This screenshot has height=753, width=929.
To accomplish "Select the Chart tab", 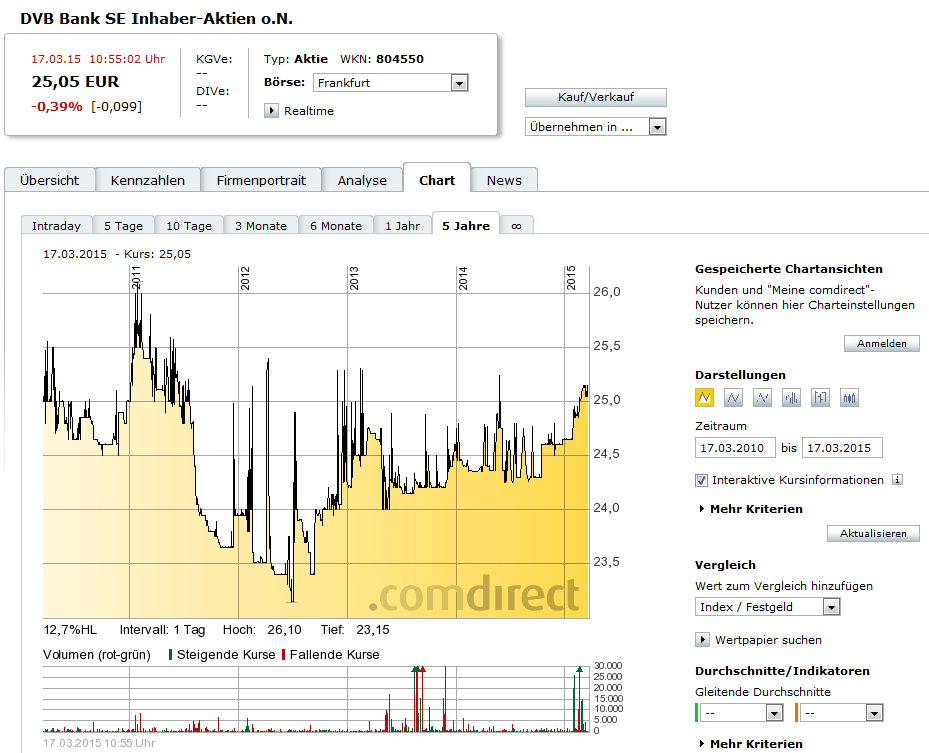I will 437,178.
